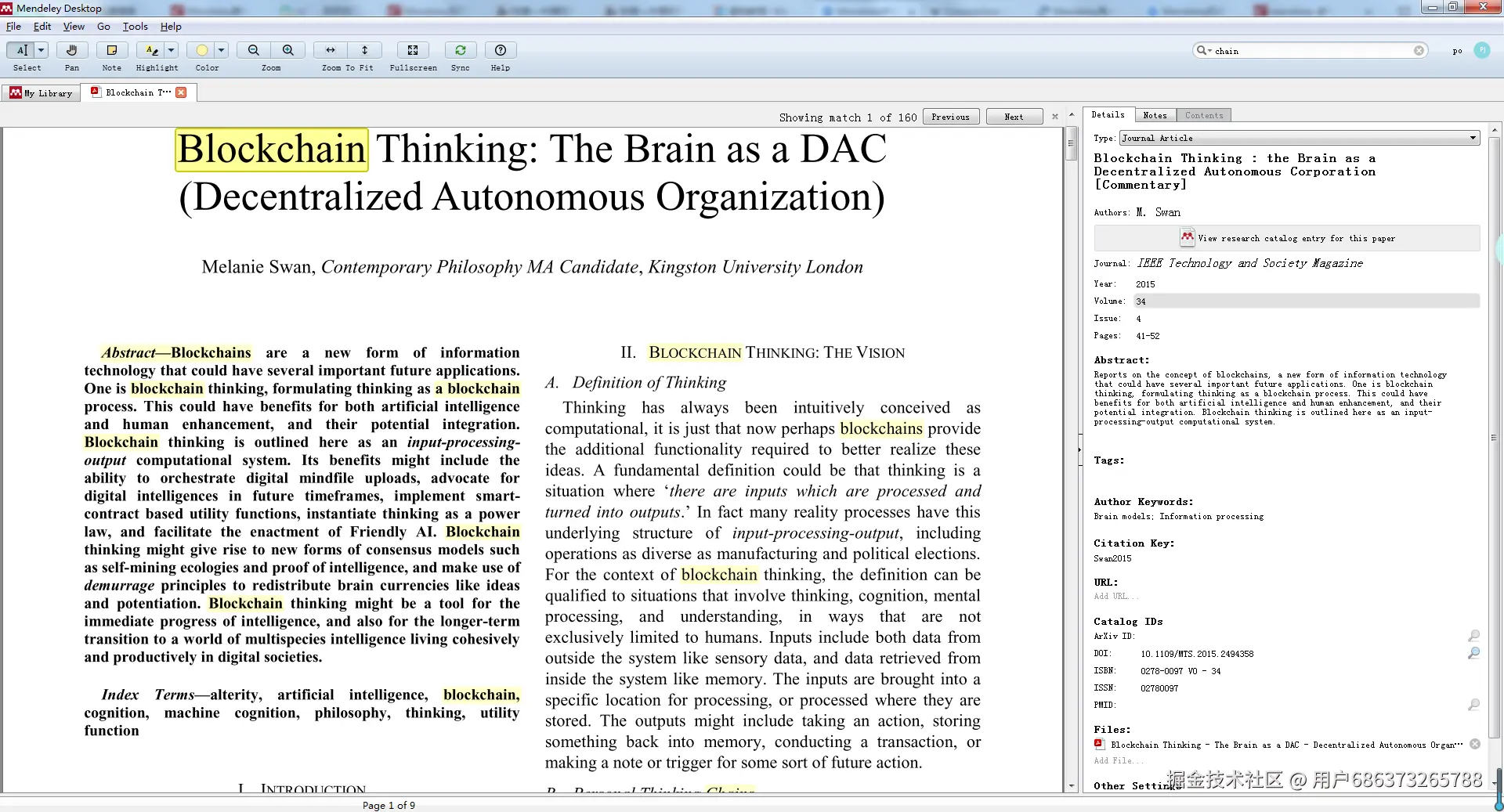1504x812 pixels.
Task: Click citation key Swan2015
Action: (x=1112, y=559)
